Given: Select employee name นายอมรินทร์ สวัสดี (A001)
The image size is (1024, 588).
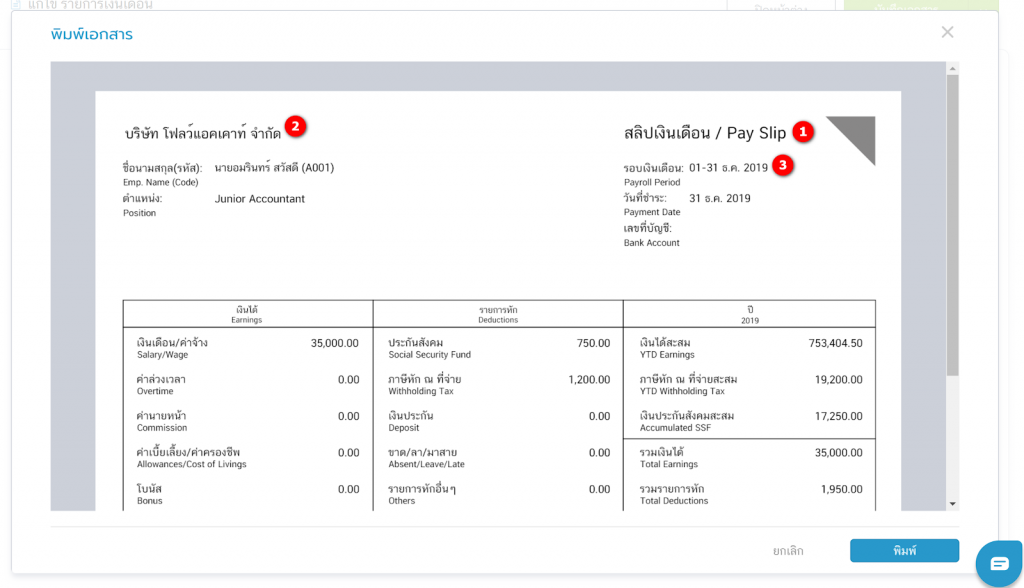Looking at the screenshot, I should (274, 168).
